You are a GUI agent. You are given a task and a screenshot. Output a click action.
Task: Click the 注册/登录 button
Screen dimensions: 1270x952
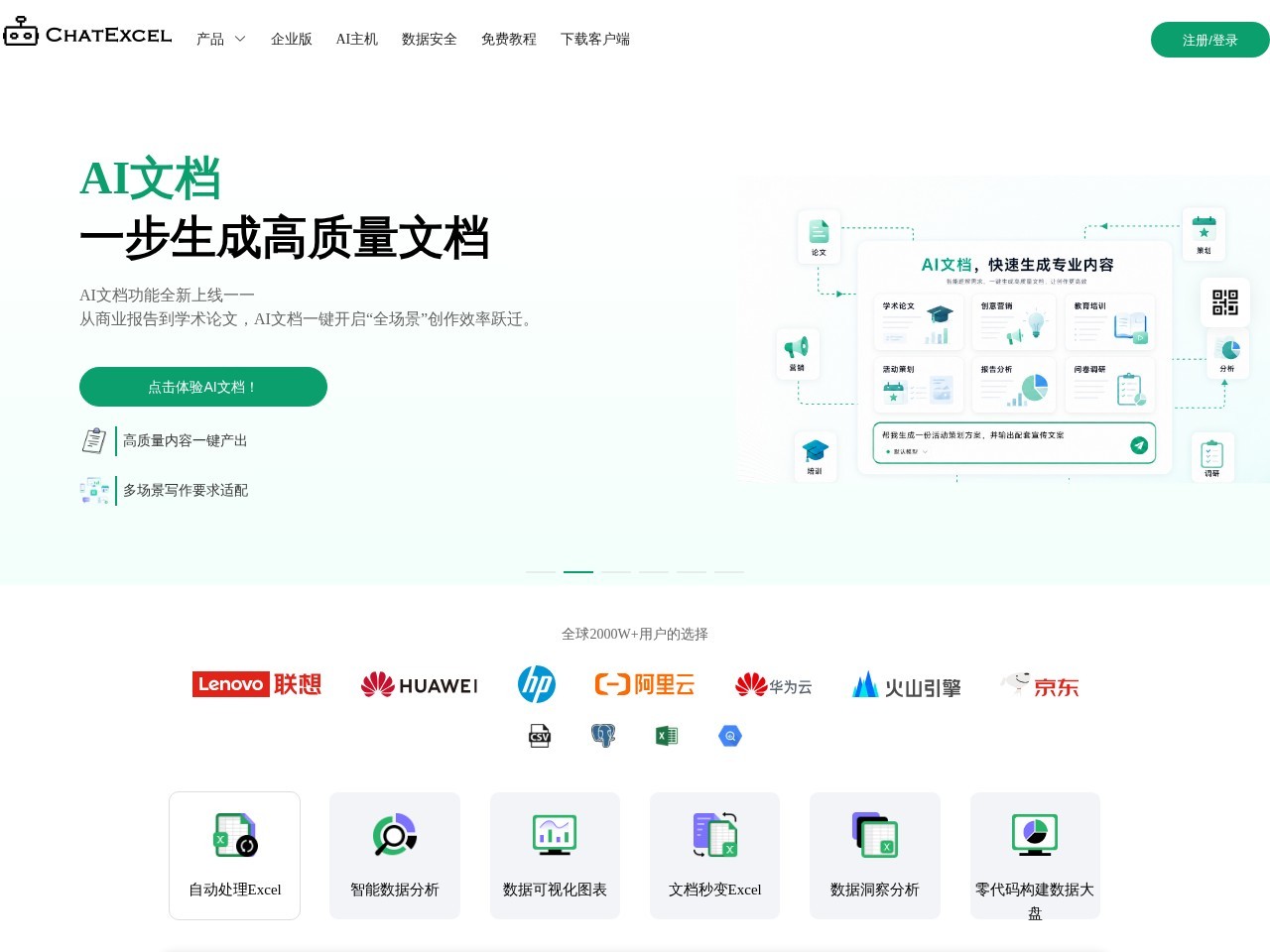[x=1210, y=40]
